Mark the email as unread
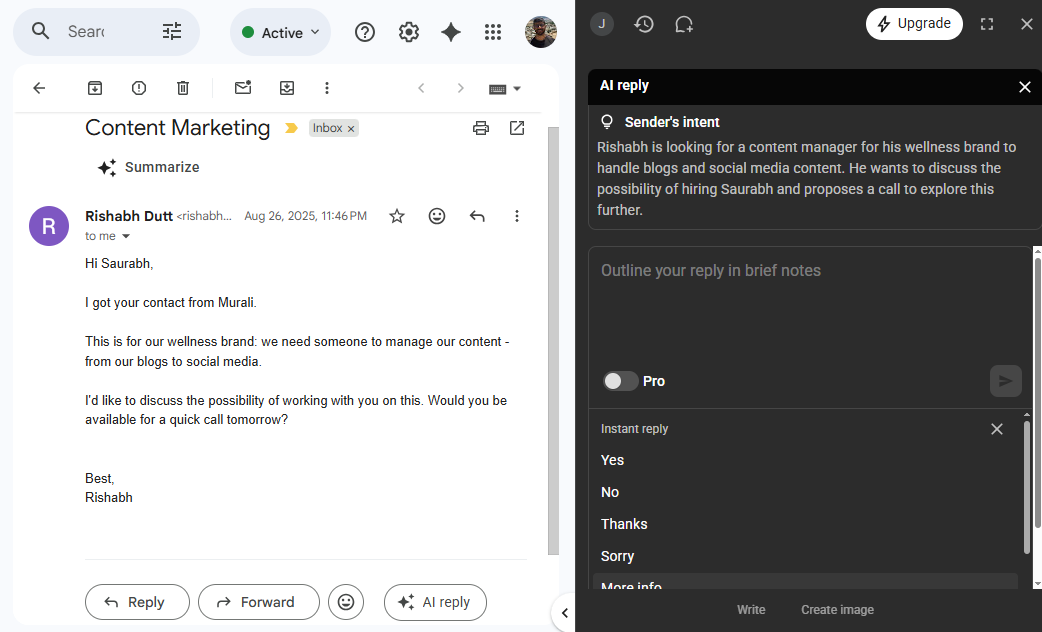The height and width of the screenshot is (632, 1042). [x=243, y=88]
